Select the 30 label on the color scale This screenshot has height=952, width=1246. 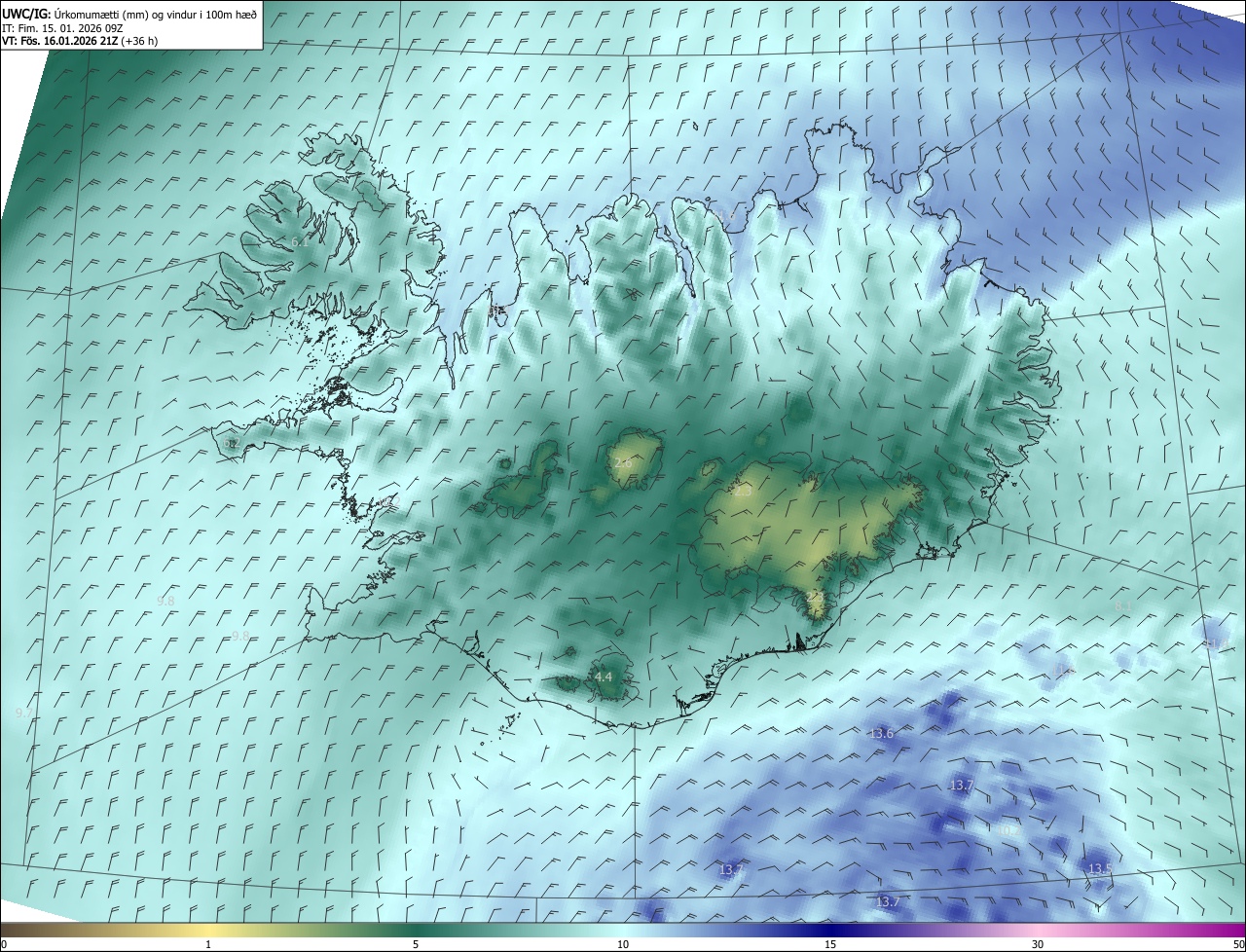pyautogui.click(x=1038, y=945)
